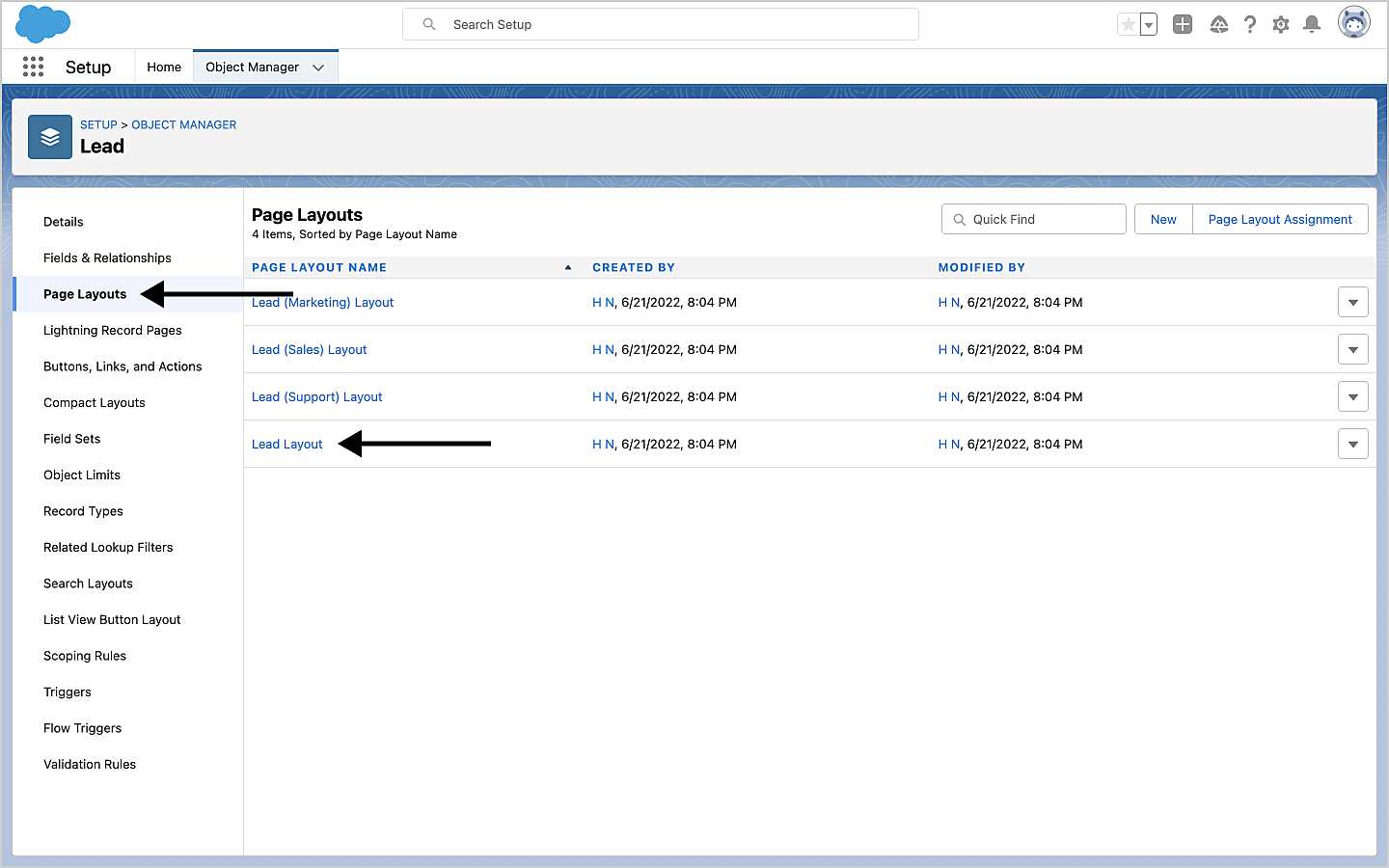Open the Lead (Sales) Layout link
The width and height of the screenshot is (1389, 868).
click(309, 350)
